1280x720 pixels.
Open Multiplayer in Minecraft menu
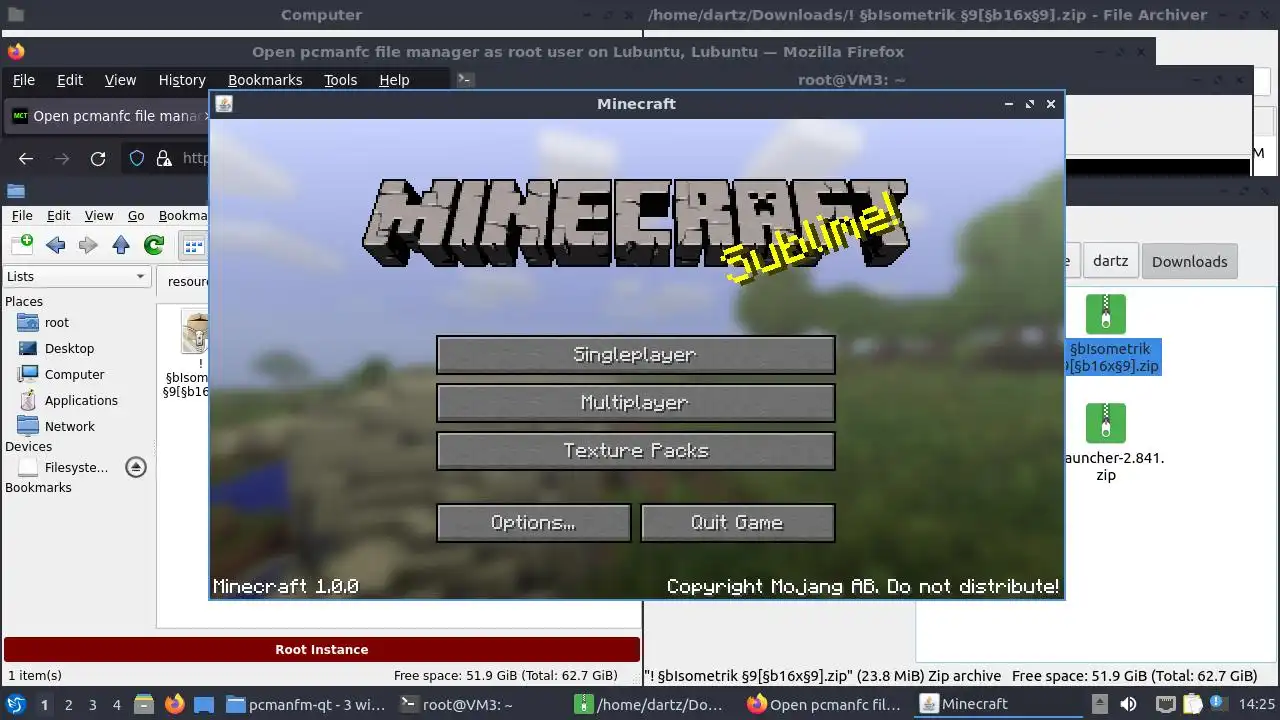pyautogui.click(x=635, y=403)
